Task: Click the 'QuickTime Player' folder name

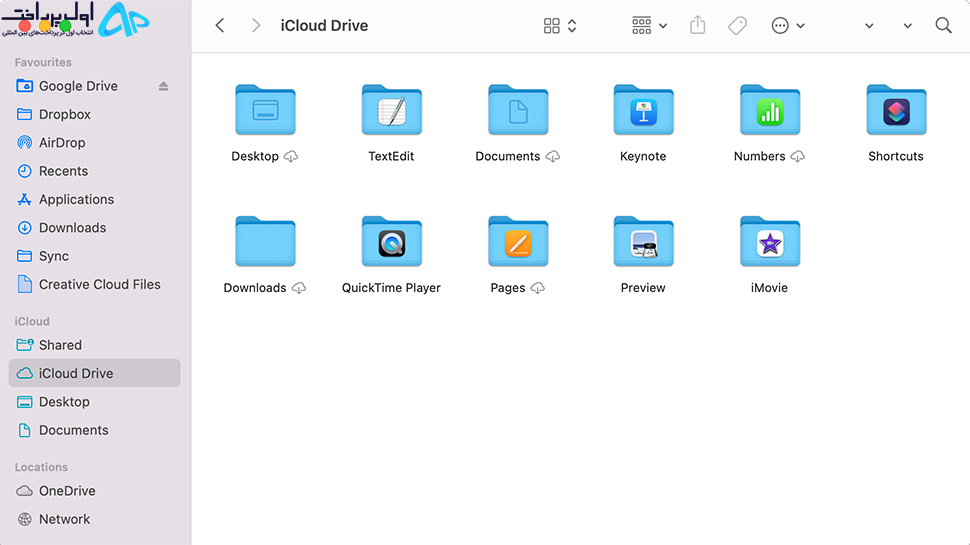Action: 391,288
